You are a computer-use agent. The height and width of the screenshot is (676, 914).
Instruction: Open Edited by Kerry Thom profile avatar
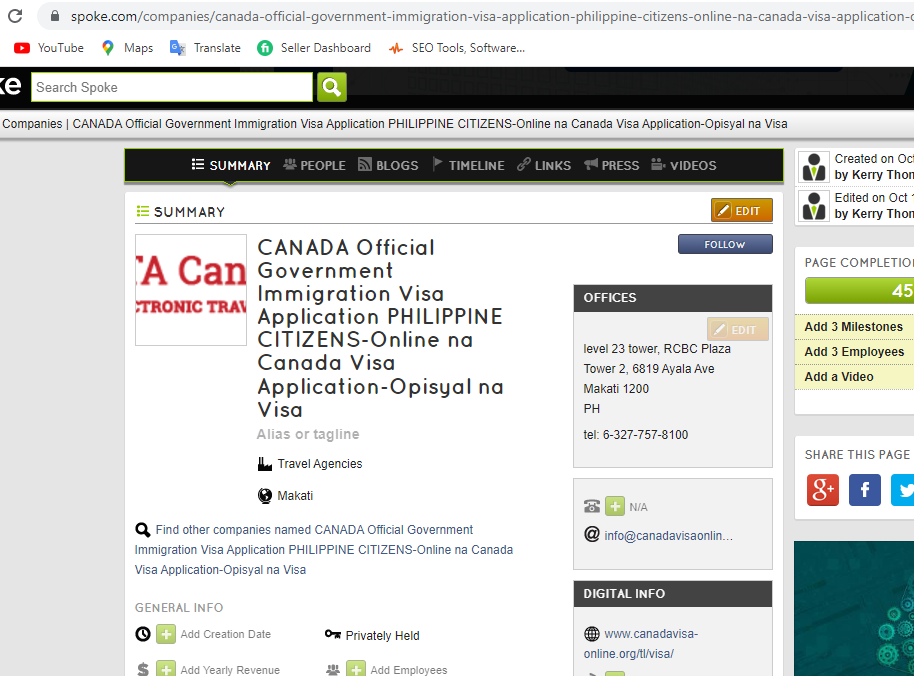coord(814,206)
